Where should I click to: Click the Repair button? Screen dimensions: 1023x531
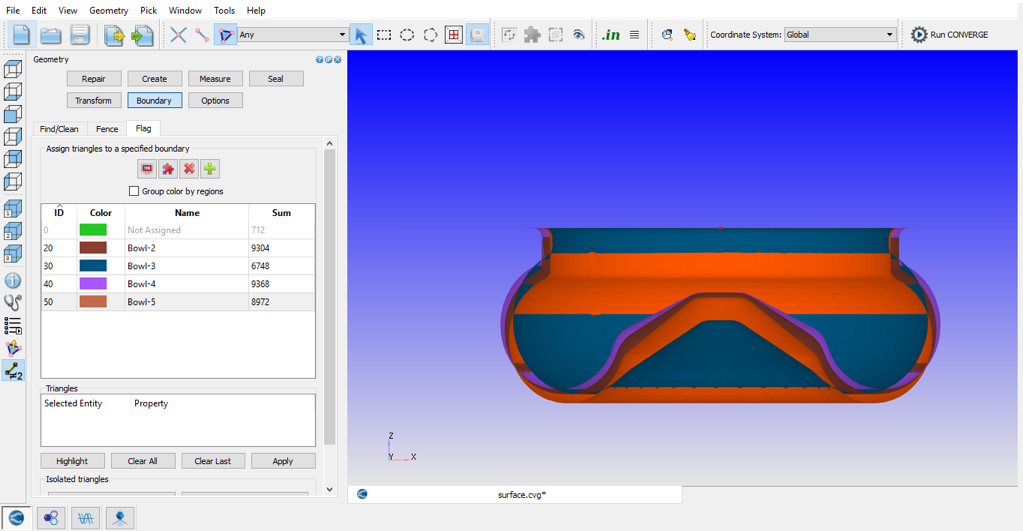[94, 79]
